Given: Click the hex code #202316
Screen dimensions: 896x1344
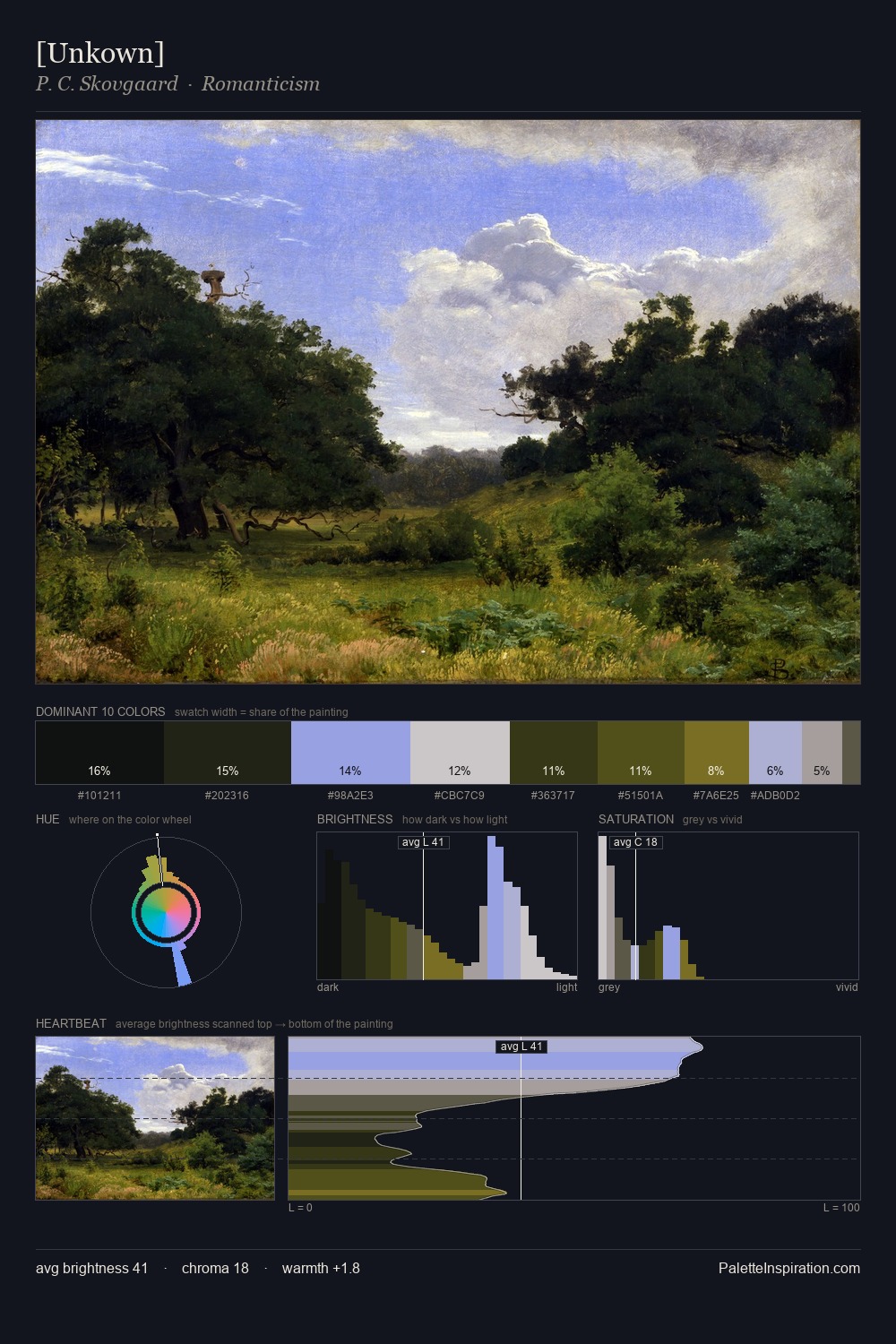Looking at the screenshot, I should 227,796.
